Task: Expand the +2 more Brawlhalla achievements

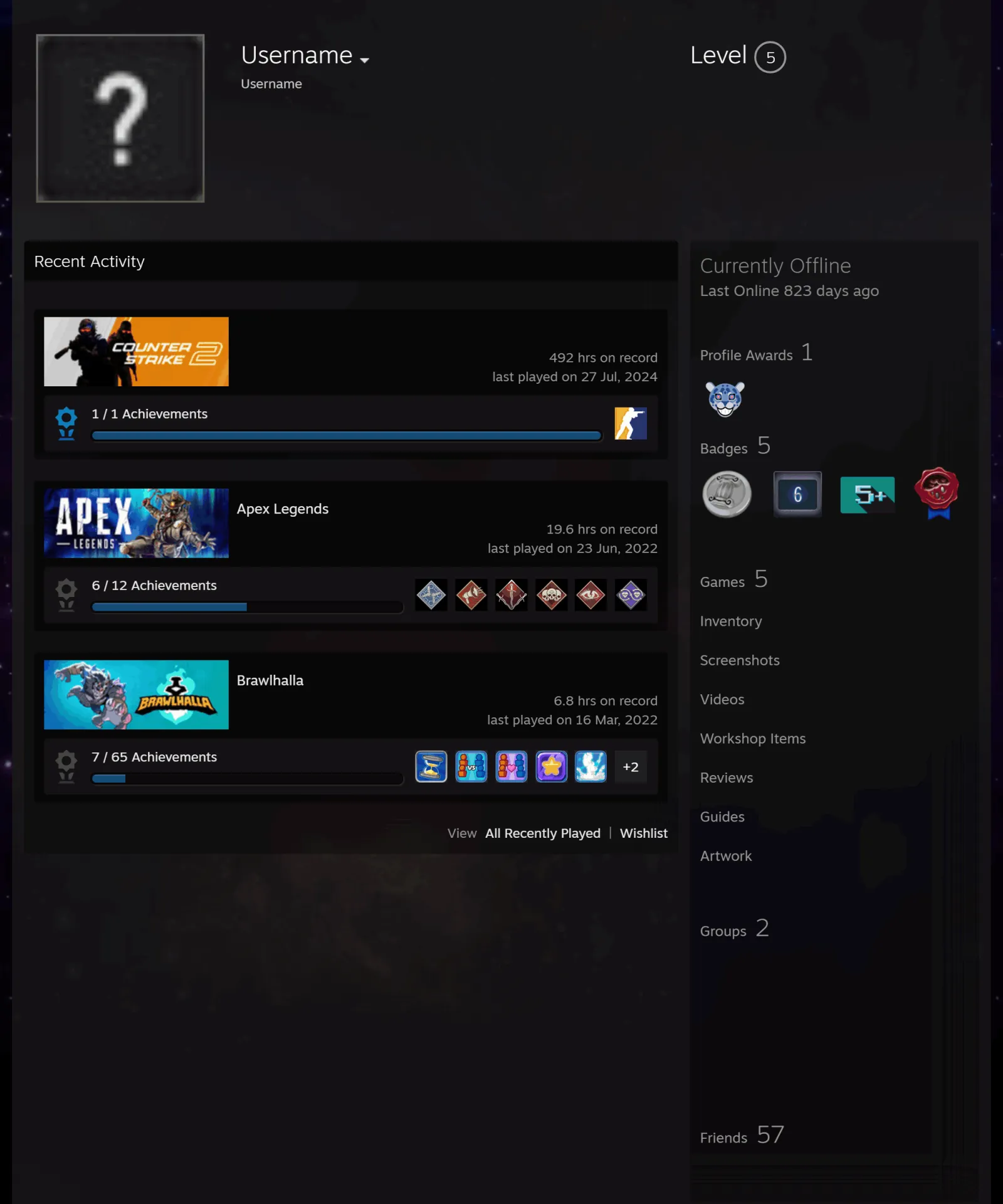Action: pos(631,766)
